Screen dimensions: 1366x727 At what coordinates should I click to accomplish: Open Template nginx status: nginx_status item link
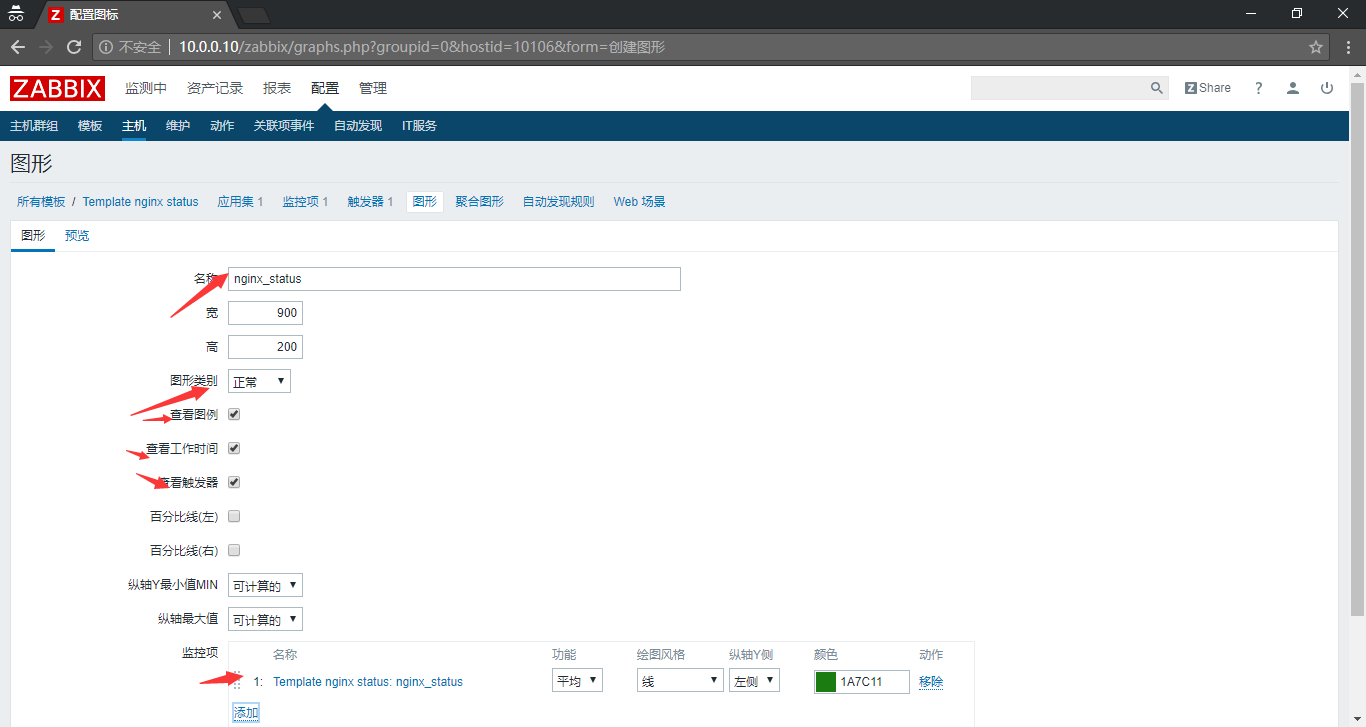click(368, 681)
